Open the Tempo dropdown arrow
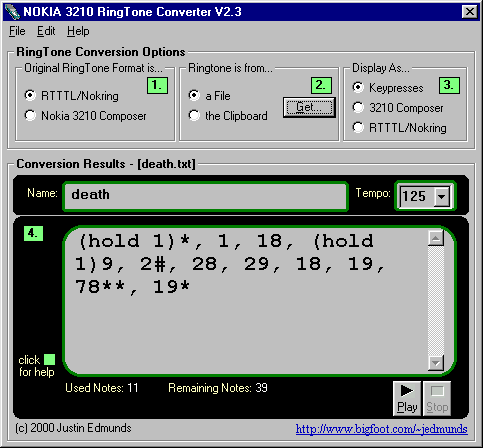This screenshot has width=483, height=448. [441, 196]
